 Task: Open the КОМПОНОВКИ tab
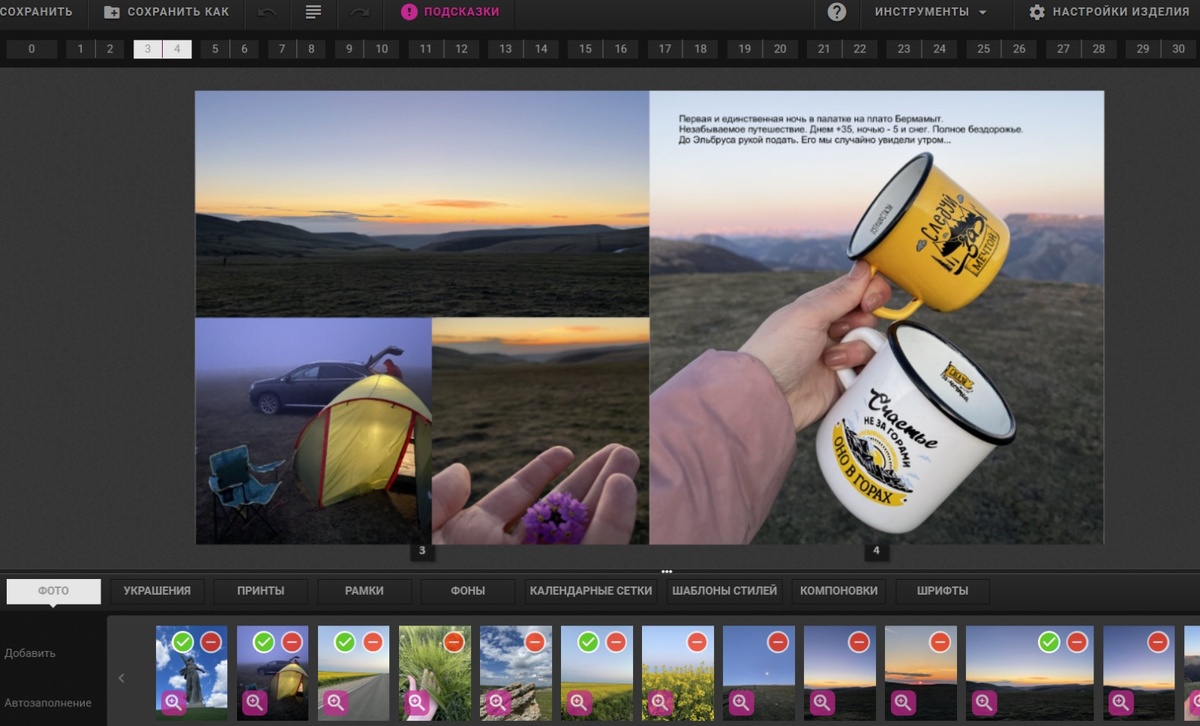coord(839,591)
